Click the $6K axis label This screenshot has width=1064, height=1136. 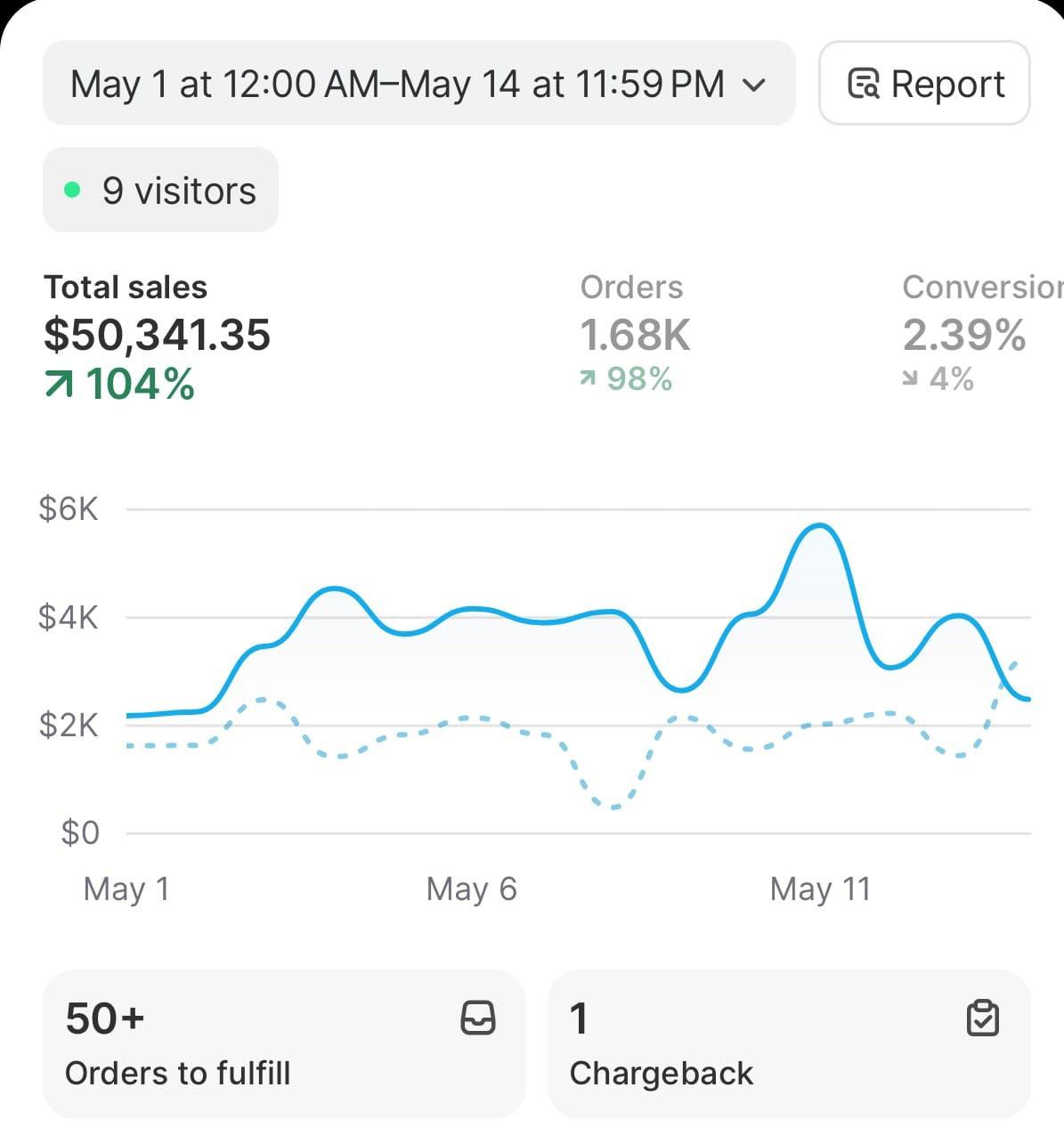click(69, 509)
